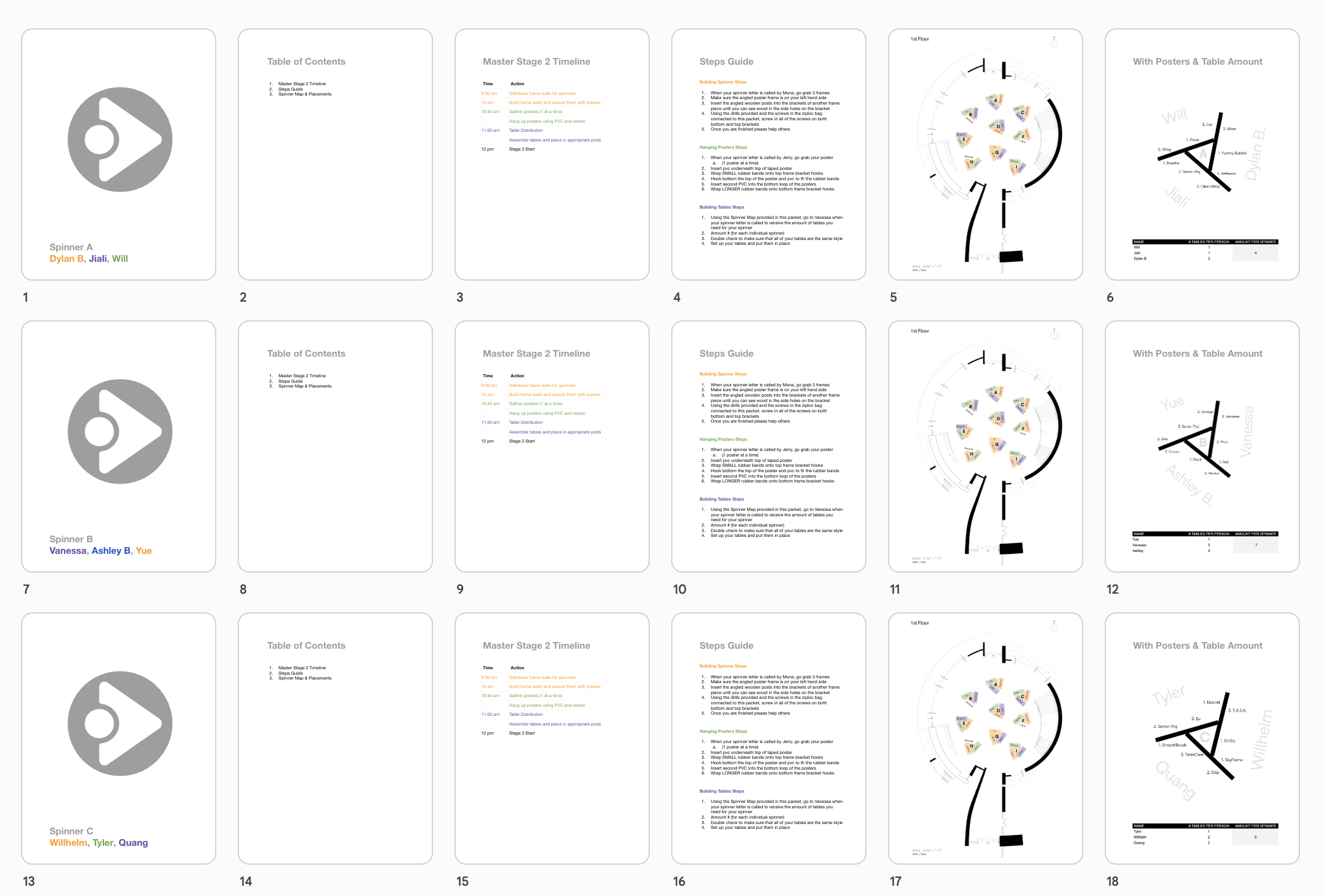
Task: Select the page 15 timeline thumbnail
Action: 551,738
